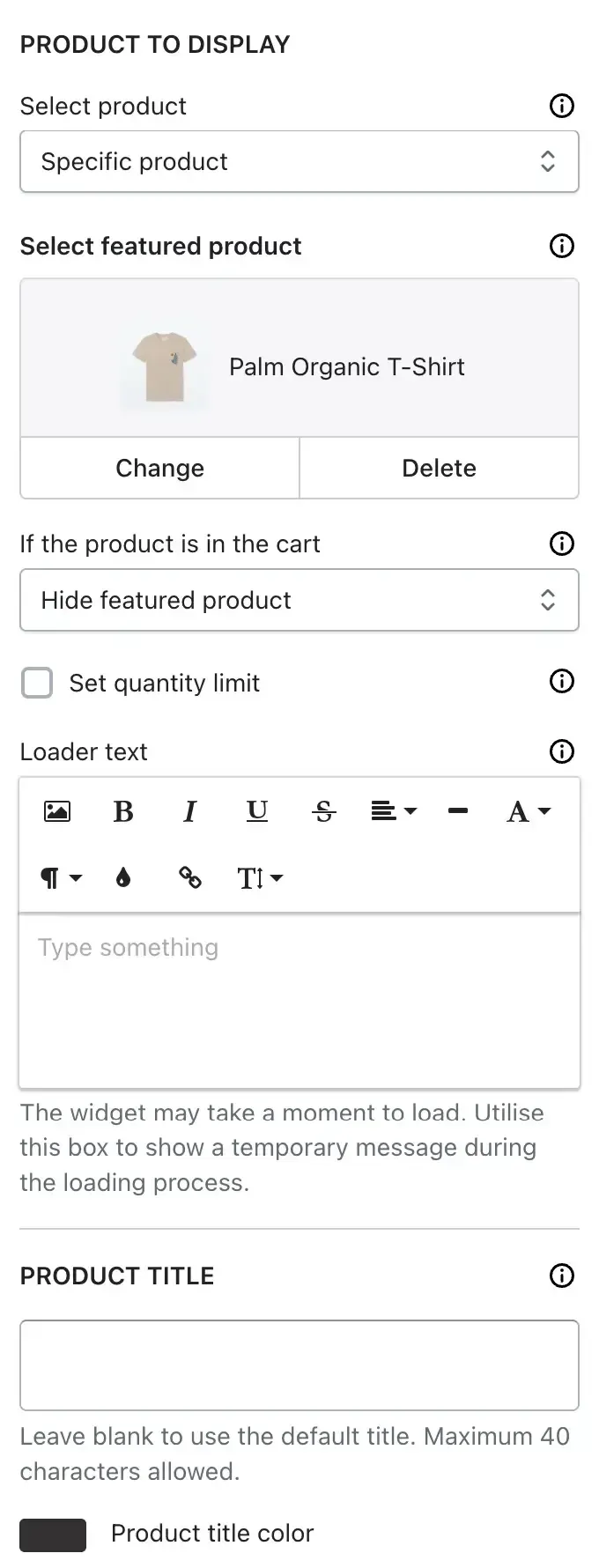Open the paragraph format dropdown
The width and height of the screenshot is (599, 1568).
click(61, 877)
